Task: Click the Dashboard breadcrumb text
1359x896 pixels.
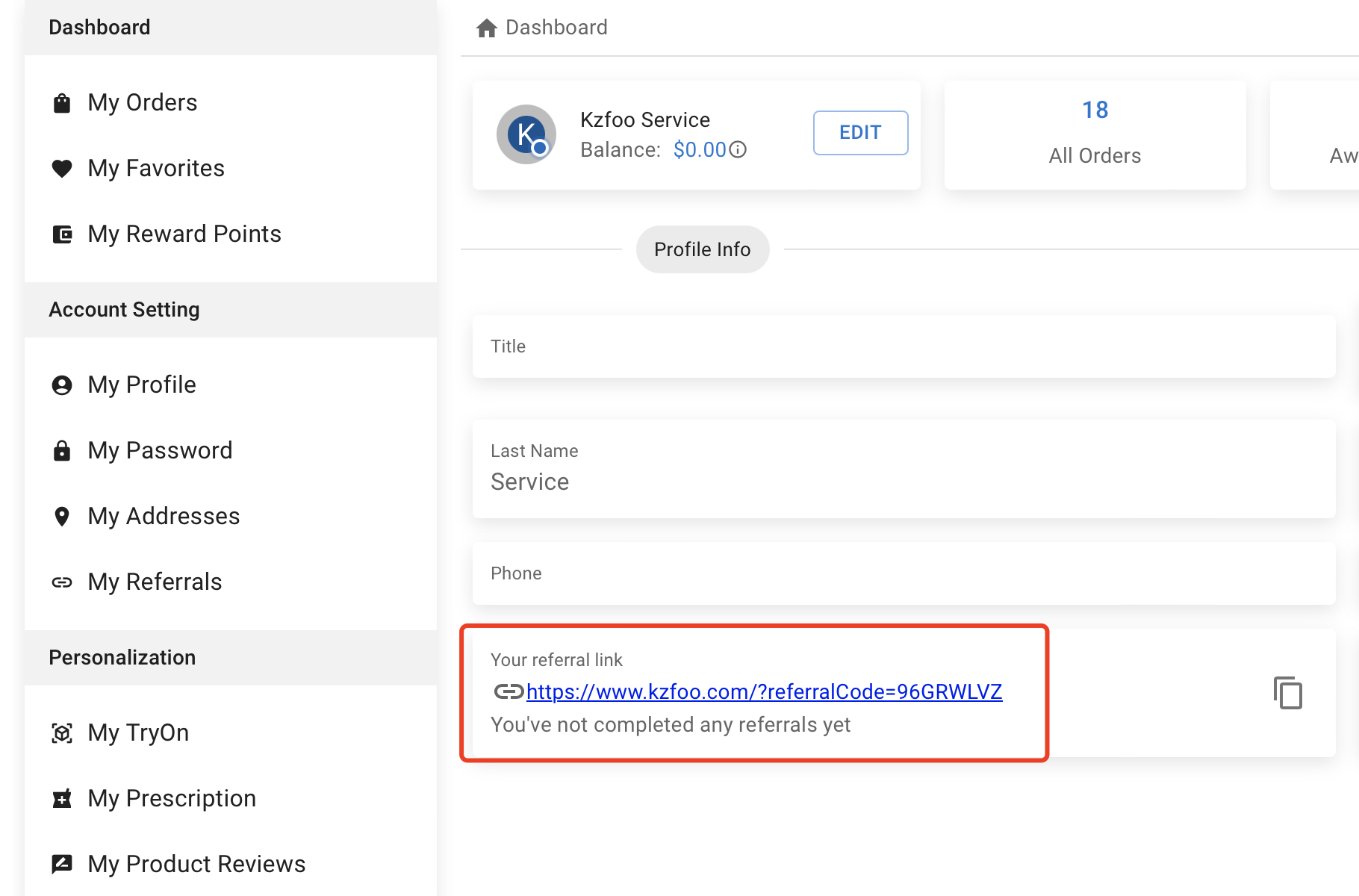Action: click(x=556, y=28)
